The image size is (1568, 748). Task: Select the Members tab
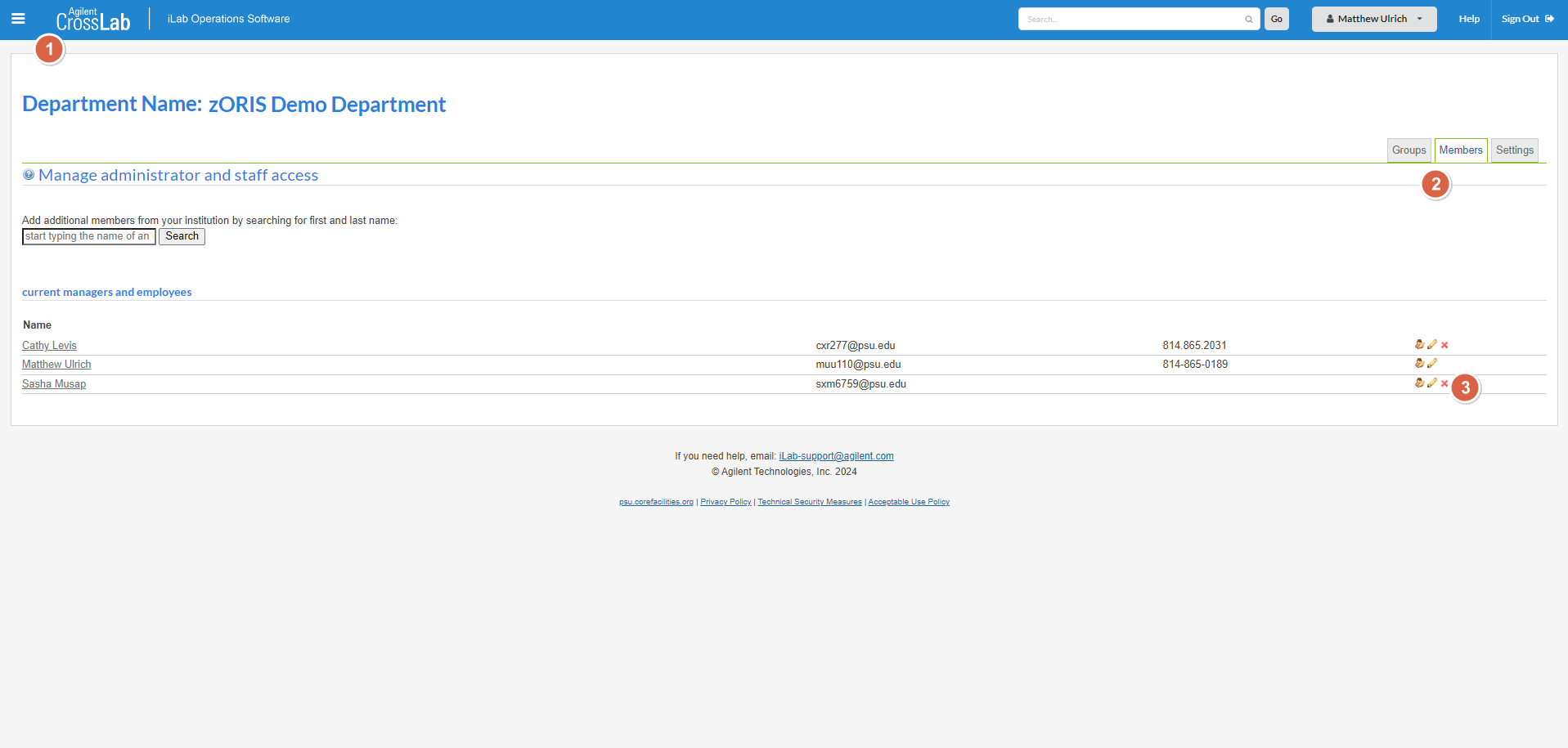click(x=1461, y=150)
